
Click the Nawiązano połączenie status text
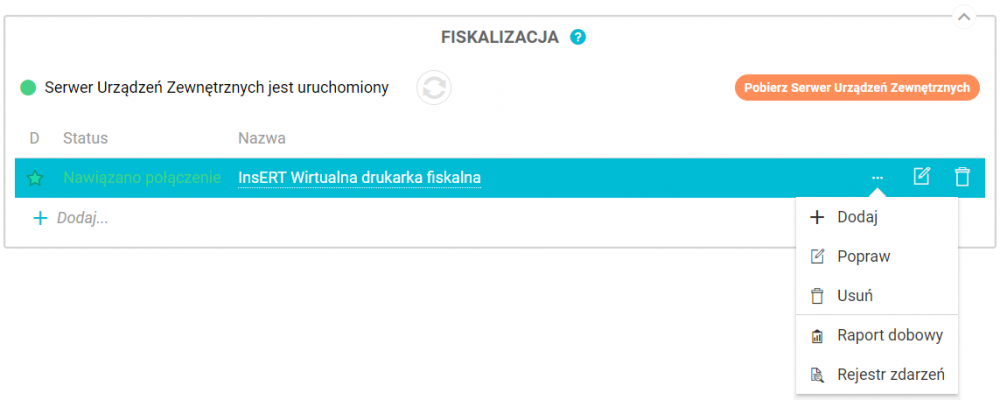[141, 178]
